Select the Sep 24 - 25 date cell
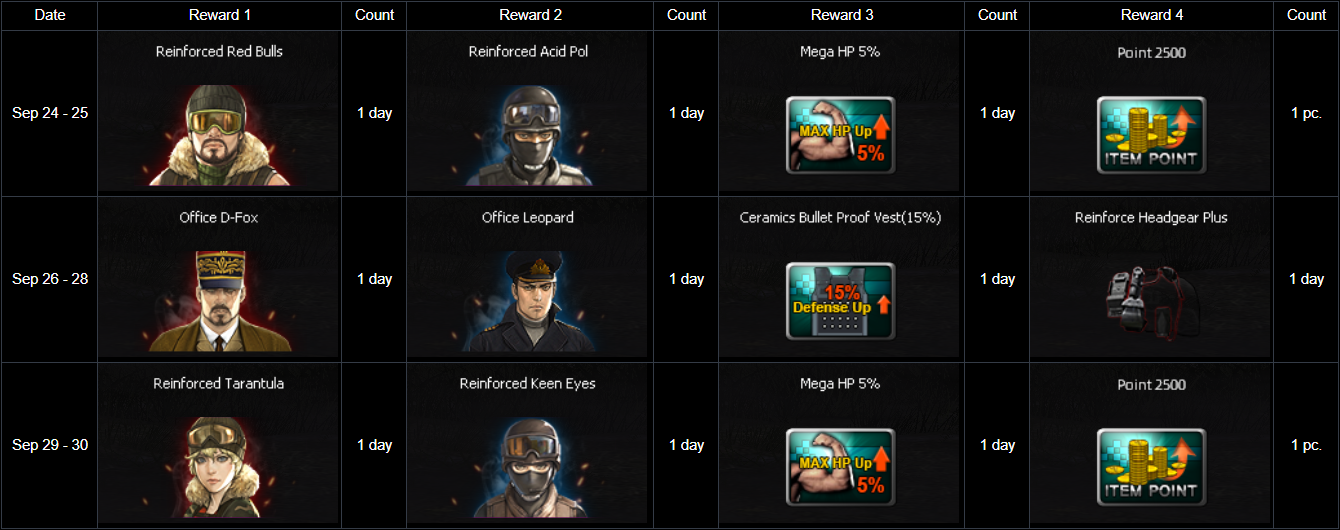 pyautogui.click(x=50, y=113)
